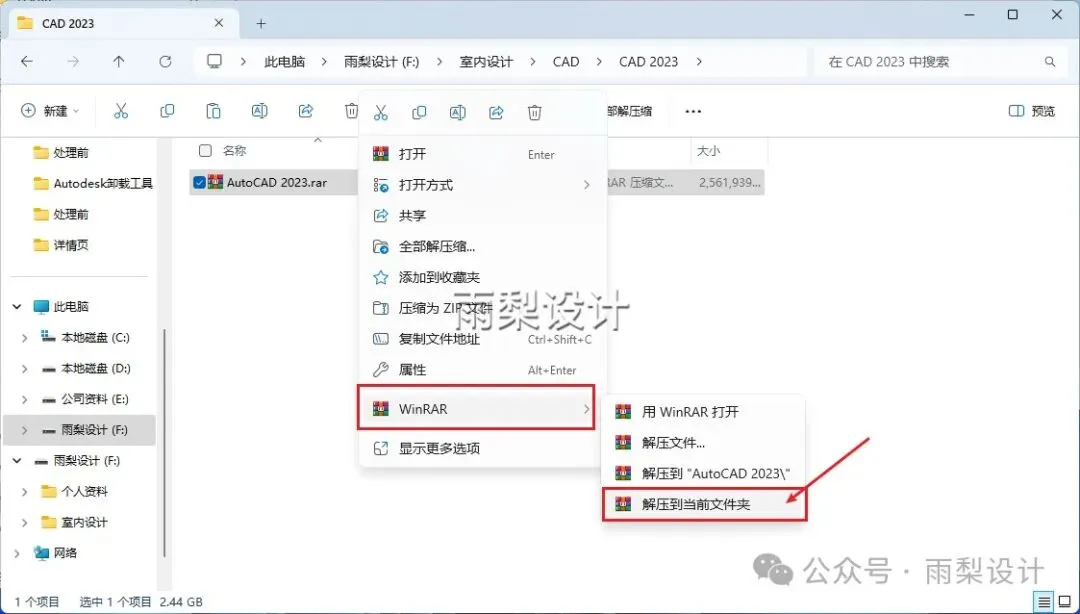1080x614 pixels.
Task: Click the Cut icon in explorer toolbar
Action: 121,111
